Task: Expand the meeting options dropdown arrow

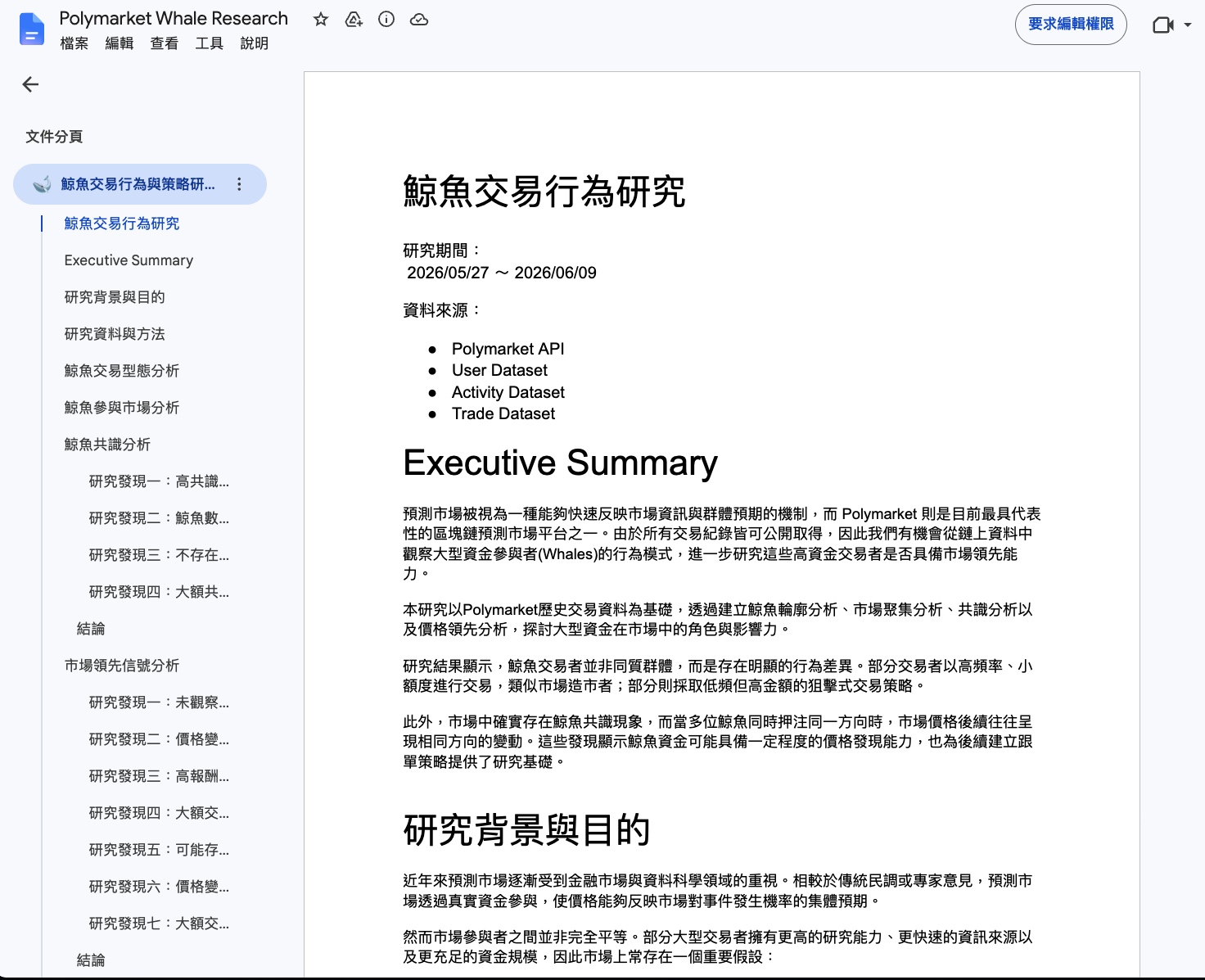Action: point(1188,25)
